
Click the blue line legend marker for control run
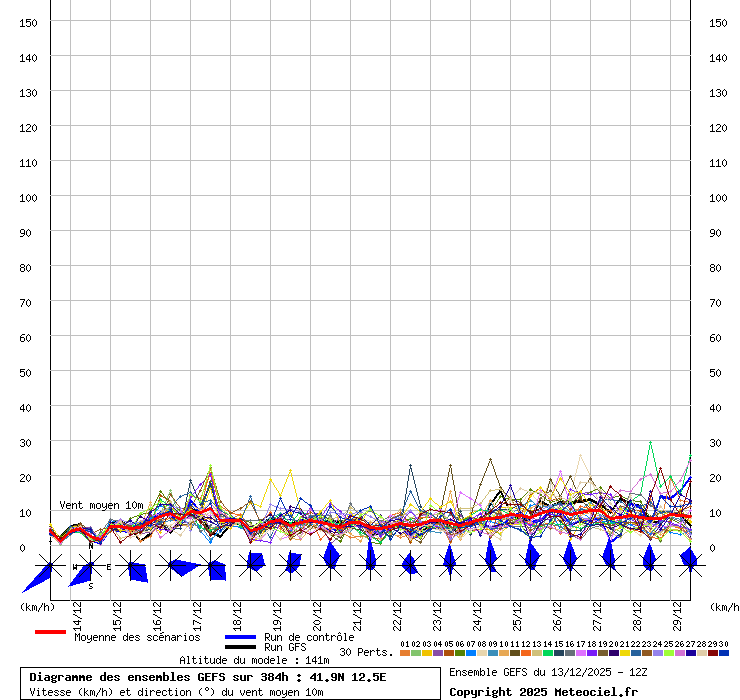coord(240,637)
